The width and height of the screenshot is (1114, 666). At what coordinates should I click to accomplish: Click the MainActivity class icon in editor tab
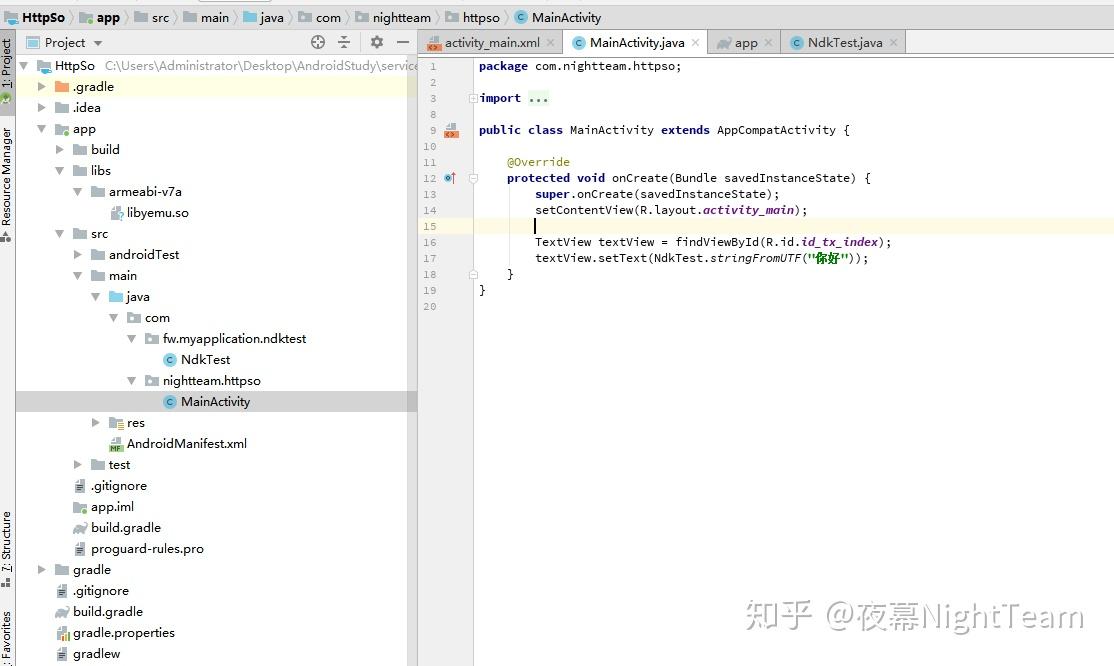point(578,44)
